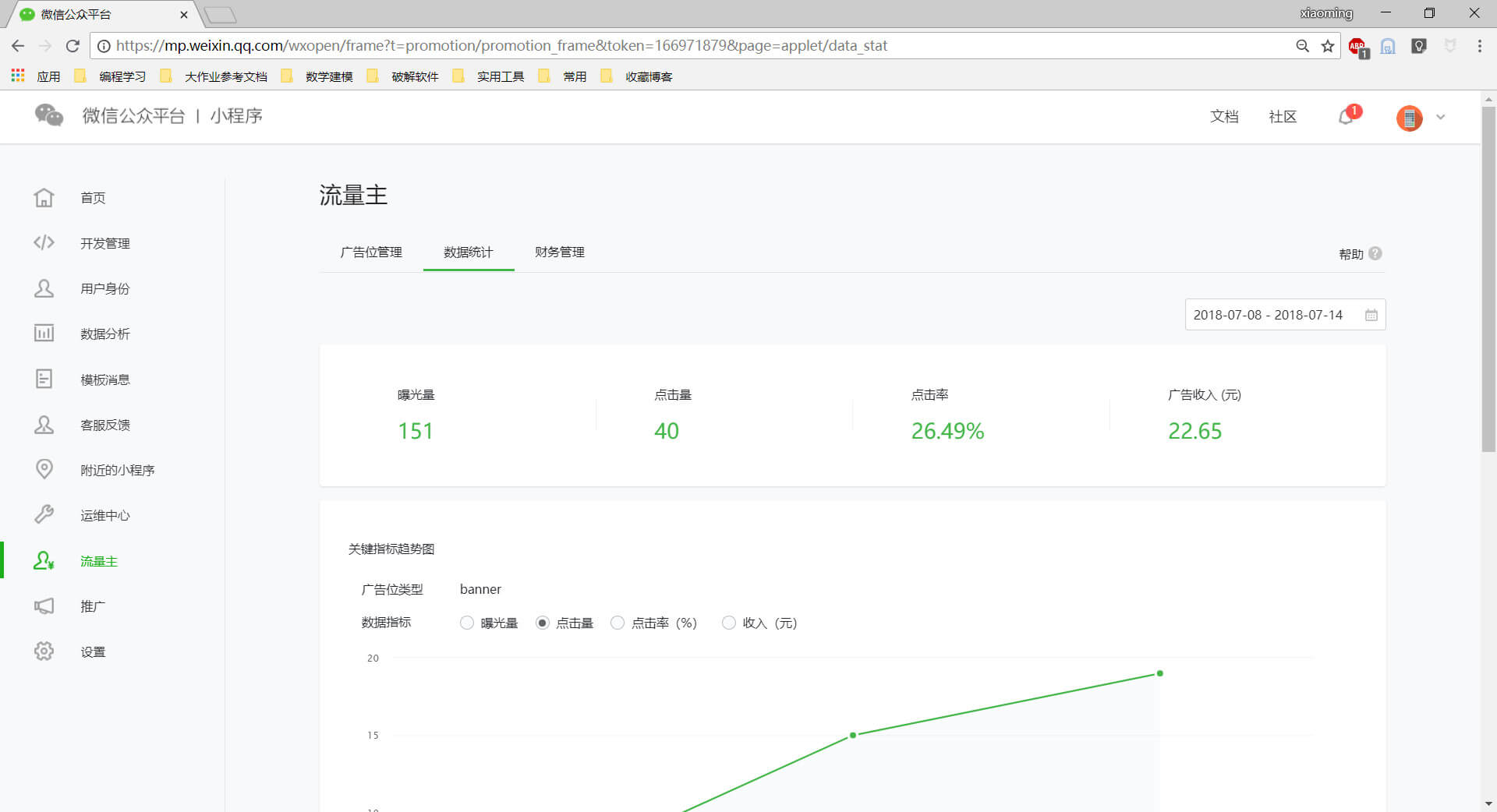Click the 曝光量 value 151
The height and width of the screenshot is (812, 1497).
[x=416, y=431]
